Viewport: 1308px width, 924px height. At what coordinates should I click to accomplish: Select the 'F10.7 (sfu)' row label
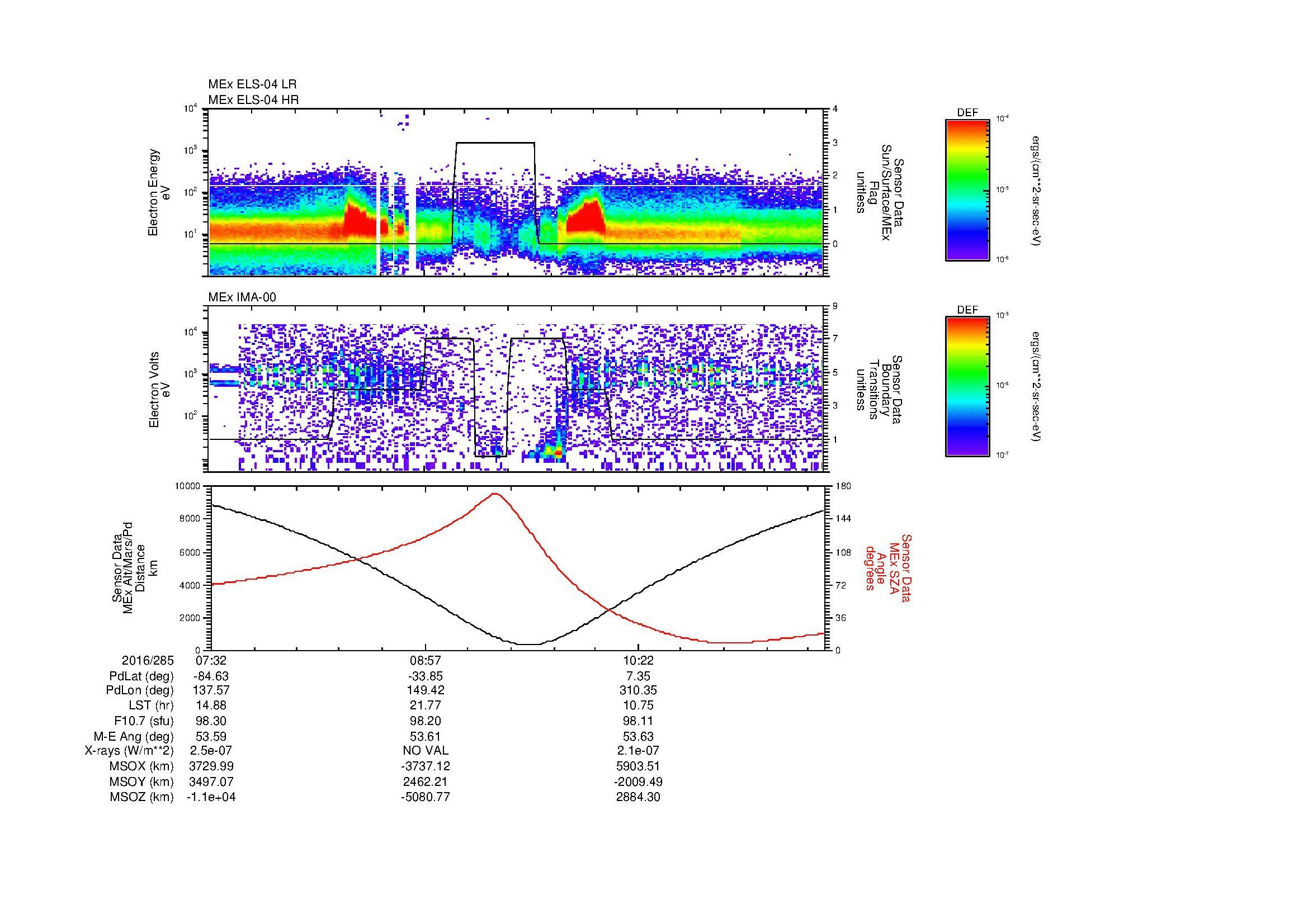click(144, 721)
